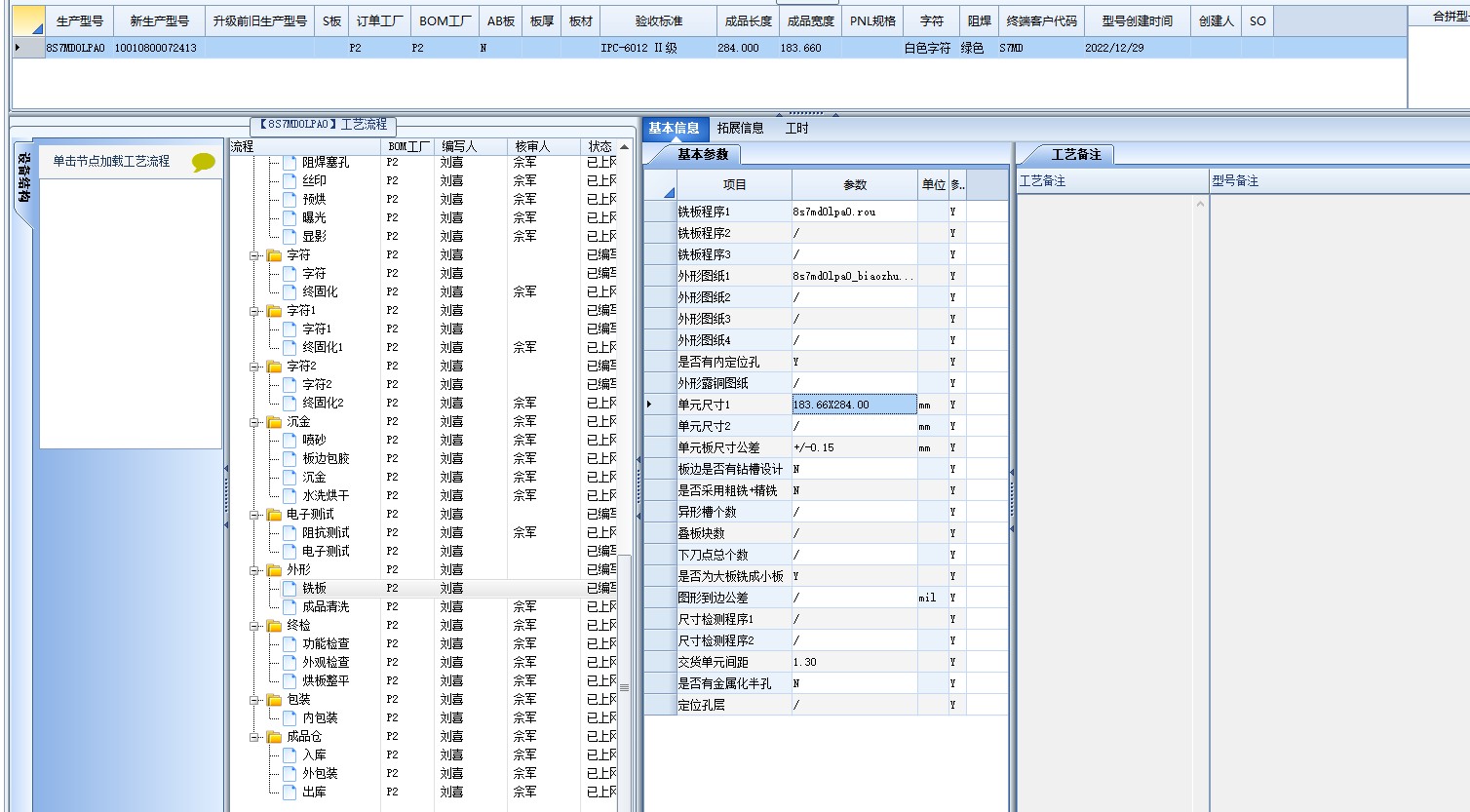This screenshot has height=812, width=1470.
Task: Switch to the 基本信息 tab
Action: [x=674, y=128]
